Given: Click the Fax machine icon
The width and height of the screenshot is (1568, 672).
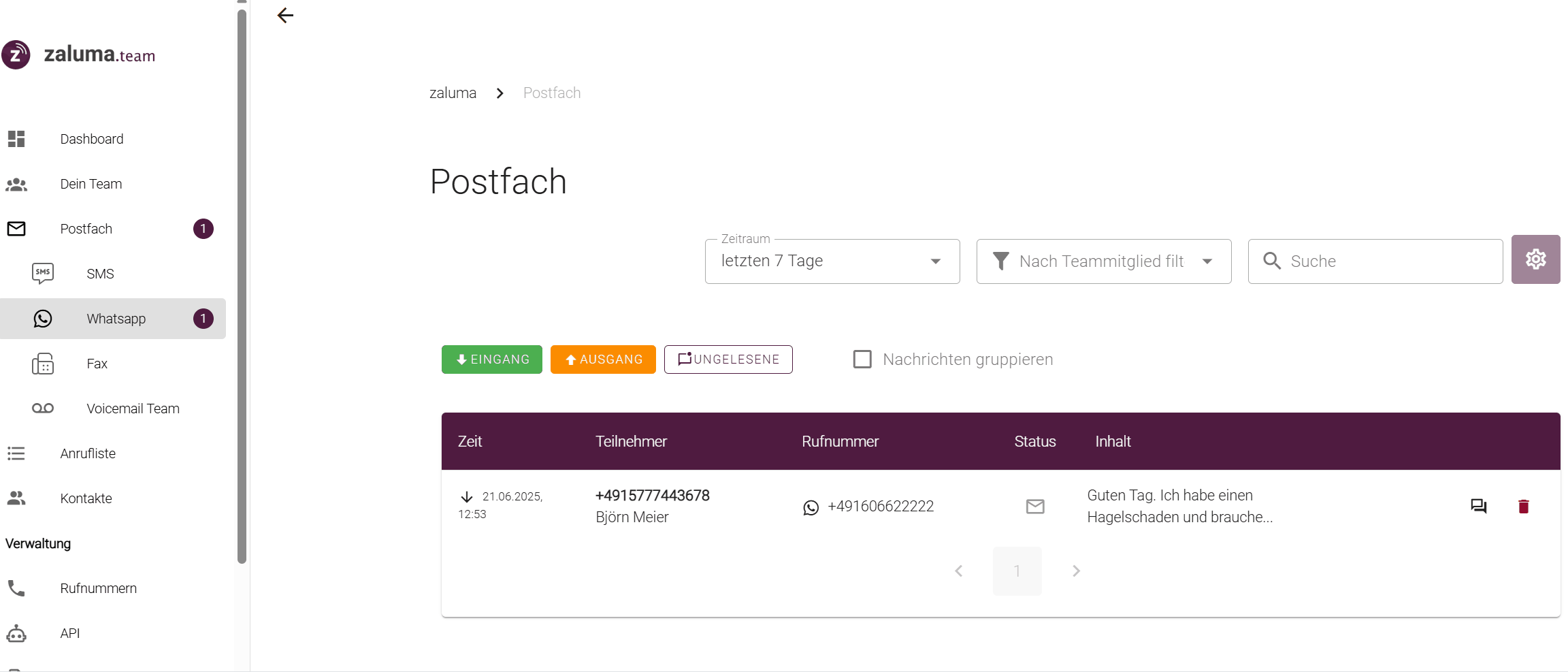Looking at the screenshot, I should point(43,364).
